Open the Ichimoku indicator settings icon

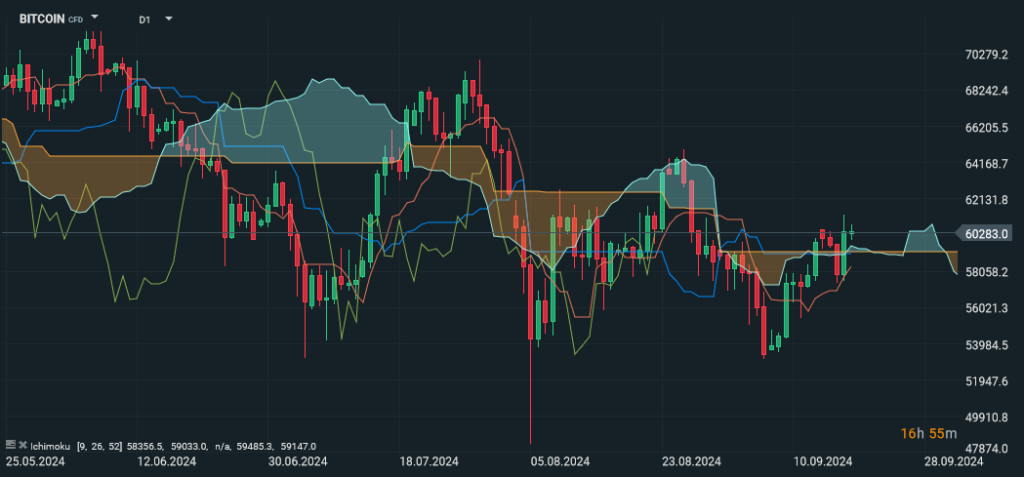coord(10,443)
